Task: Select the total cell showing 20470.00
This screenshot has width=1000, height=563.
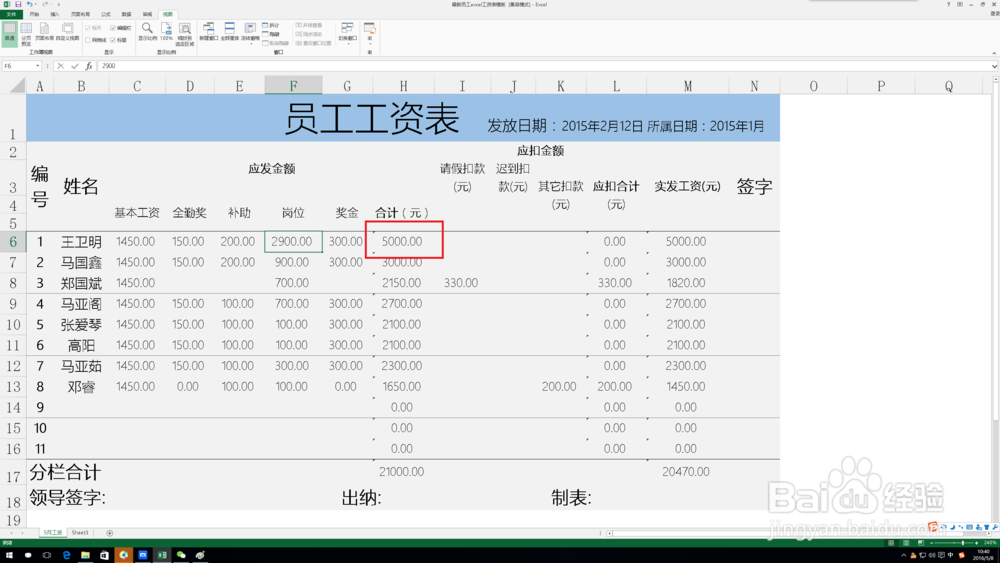Action: coord(686,472)
